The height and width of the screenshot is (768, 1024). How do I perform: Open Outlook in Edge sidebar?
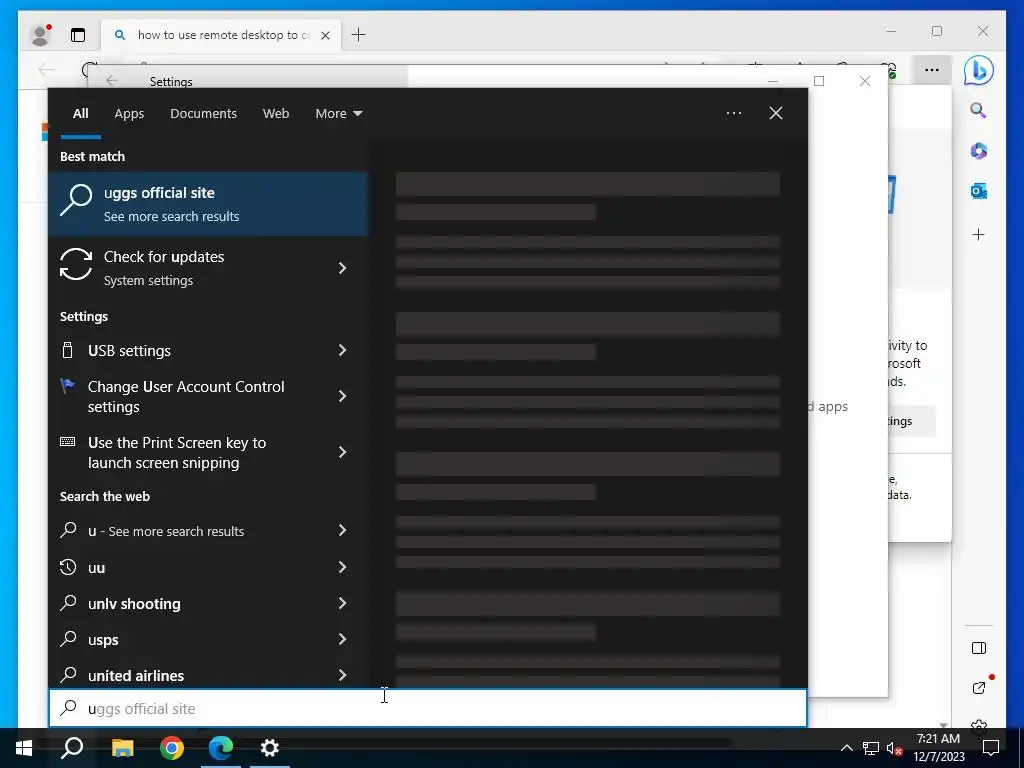coord(978,191)
